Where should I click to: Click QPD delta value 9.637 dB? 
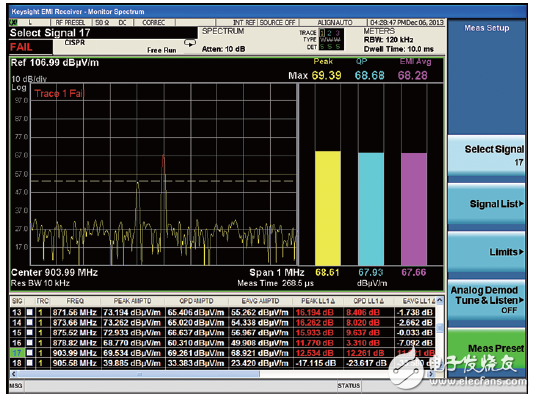(363, 333)
